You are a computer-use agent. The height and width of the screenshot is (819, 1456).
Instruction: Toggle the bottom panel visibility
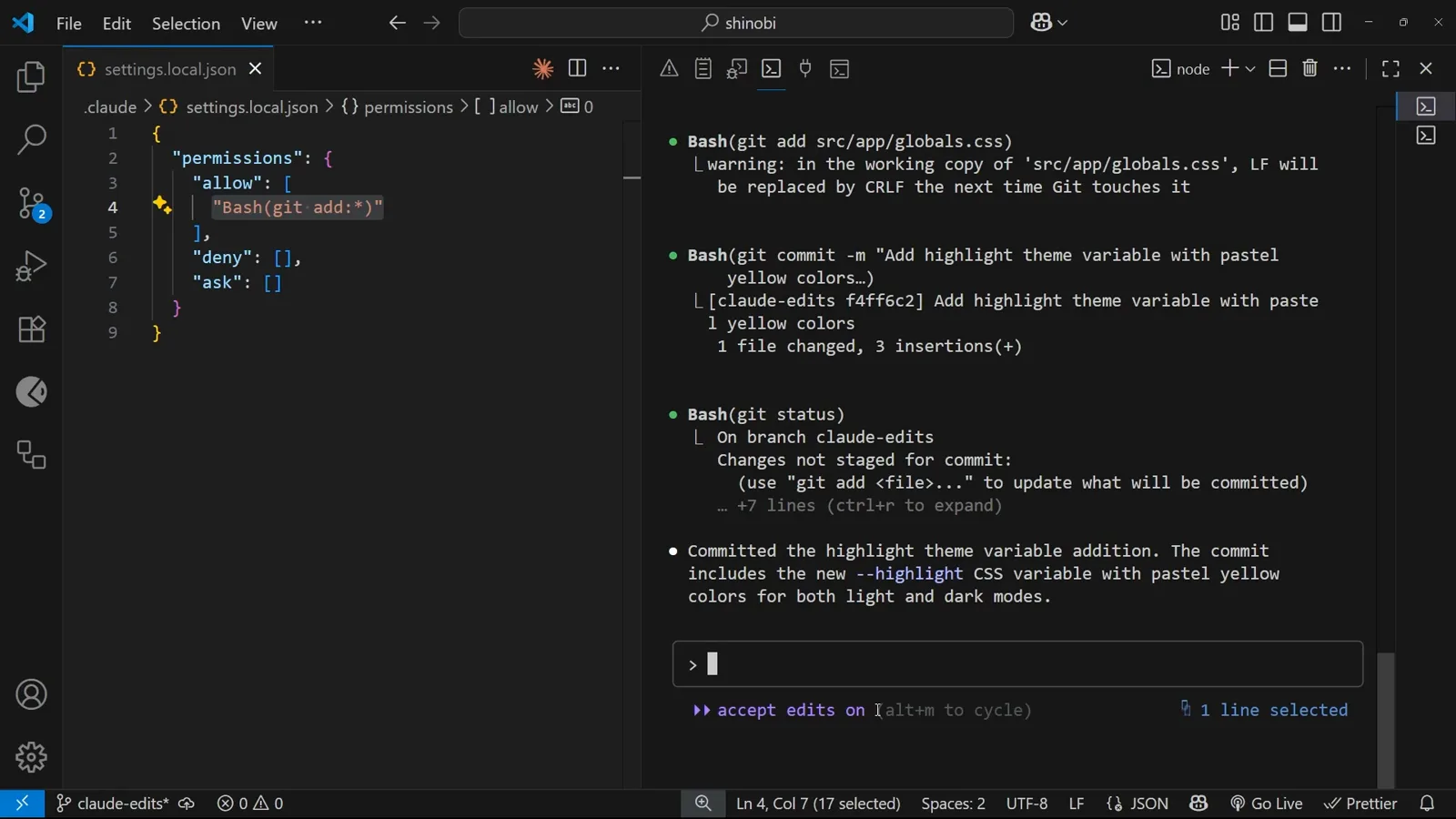coord(1298,22)
